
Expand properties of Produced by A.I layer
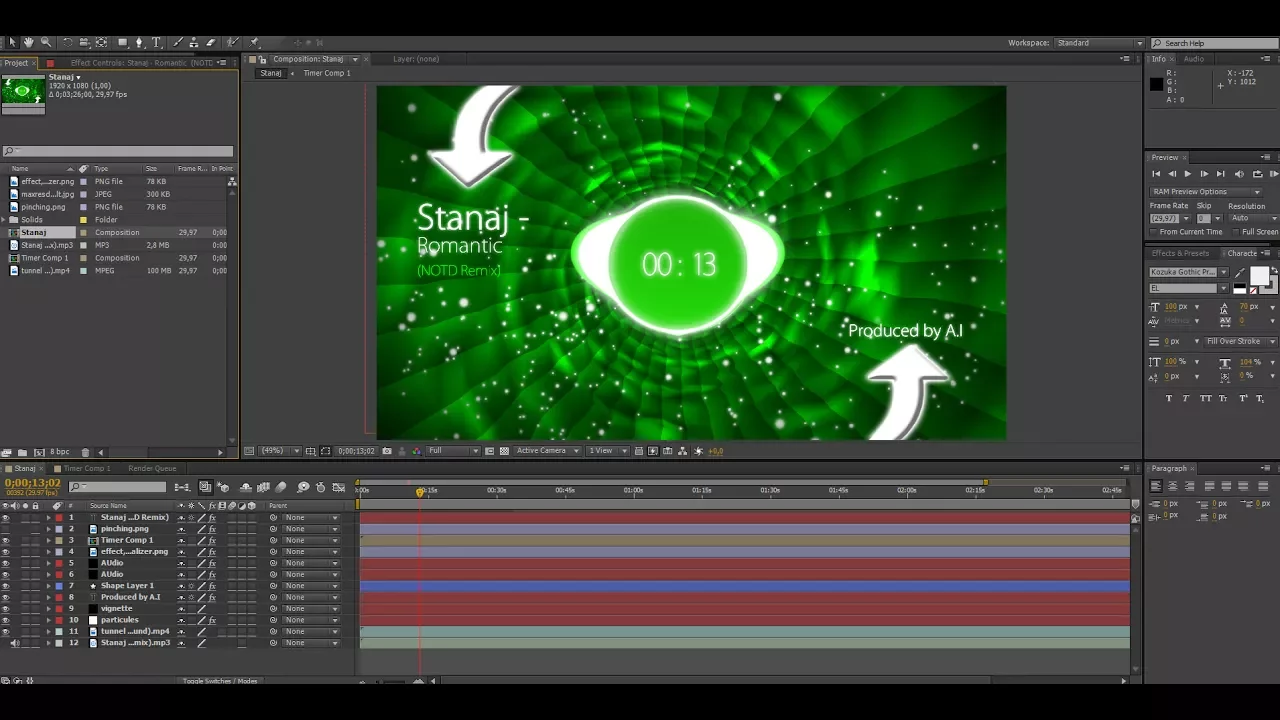tap(48, 598)
